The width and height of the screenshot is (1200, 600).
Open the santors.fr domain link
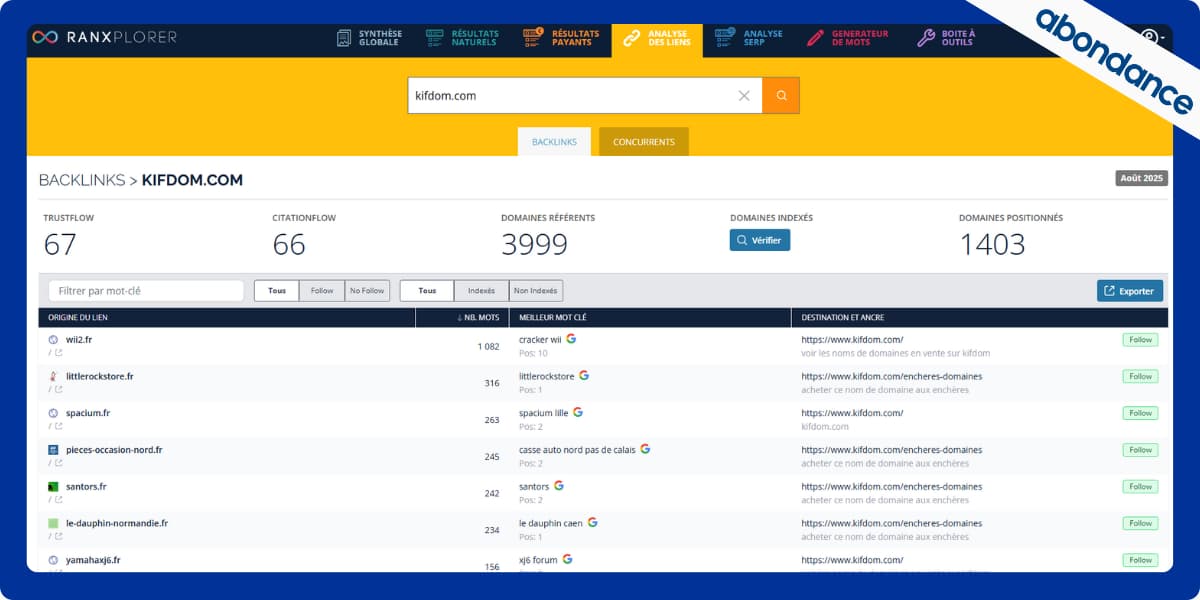86,486
